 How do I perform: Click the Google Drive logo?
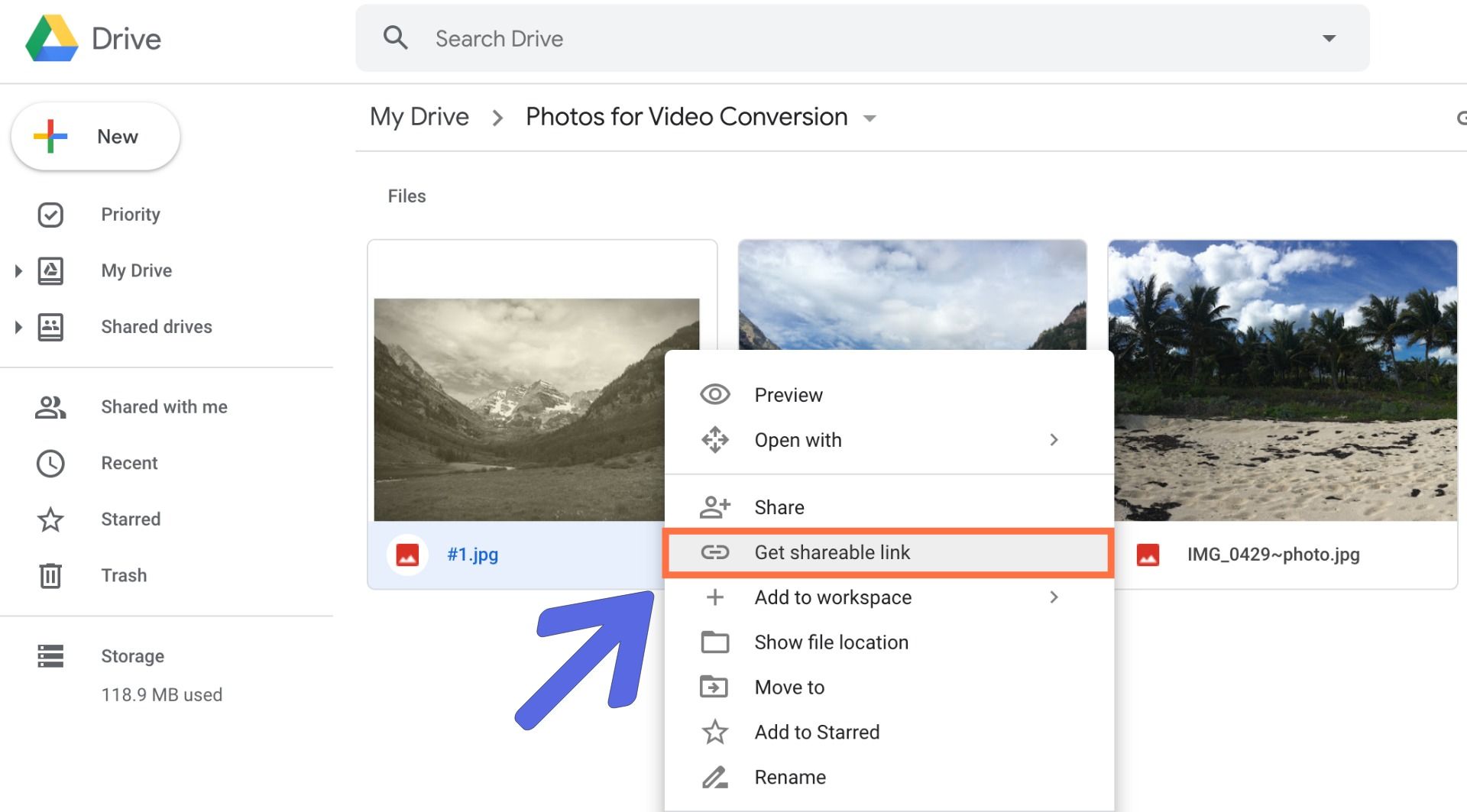pos(52,38)
